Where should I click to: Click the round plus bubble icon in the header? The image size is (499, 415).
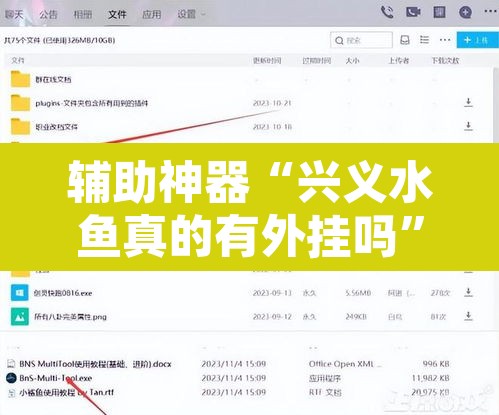tap(465, 13)
